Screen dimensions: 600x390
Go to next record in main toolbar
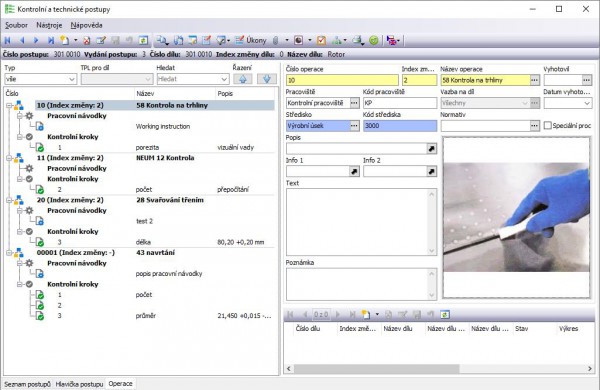click(x=36, y=40)
